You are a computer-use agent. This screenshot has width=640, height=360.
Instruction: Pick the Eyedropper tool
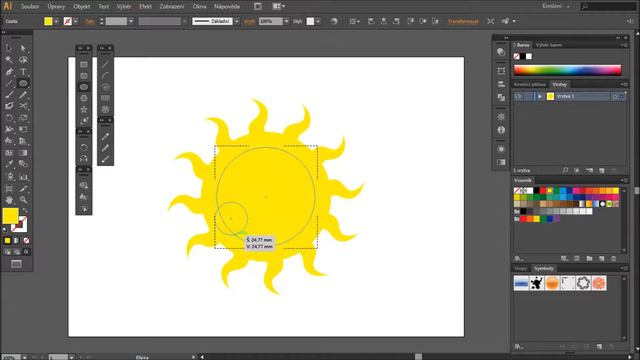click(x=9, y=164)
